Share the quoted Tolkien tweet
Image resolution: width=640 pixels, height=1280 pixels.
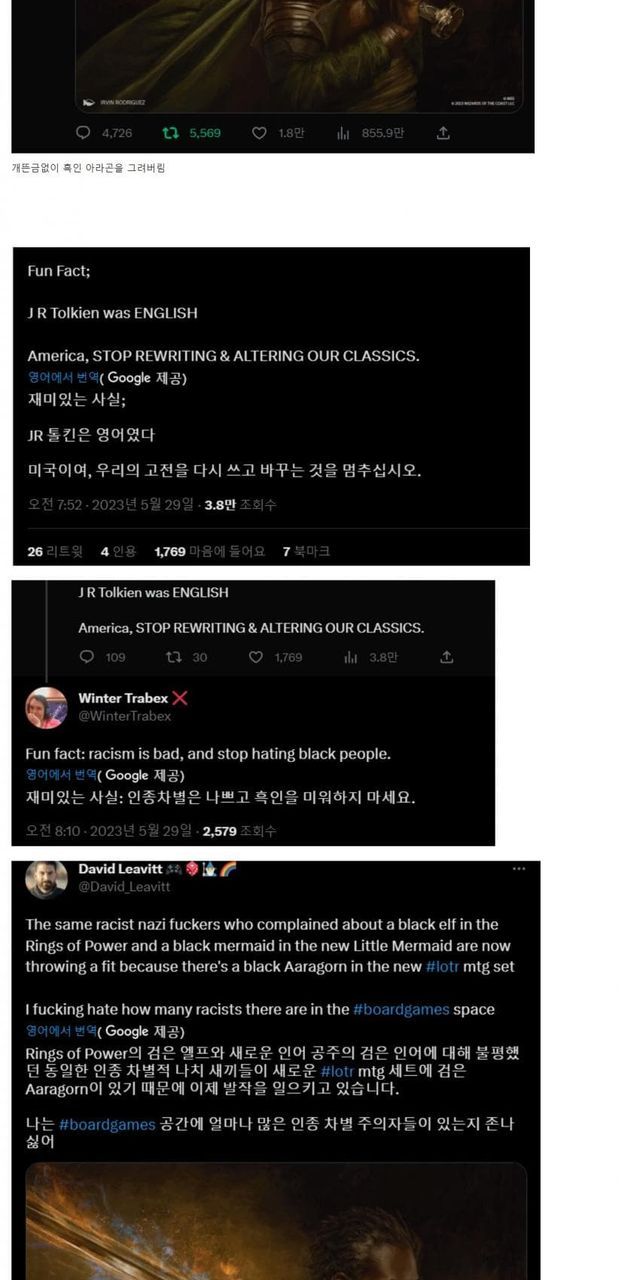click(x=447, y=657)
